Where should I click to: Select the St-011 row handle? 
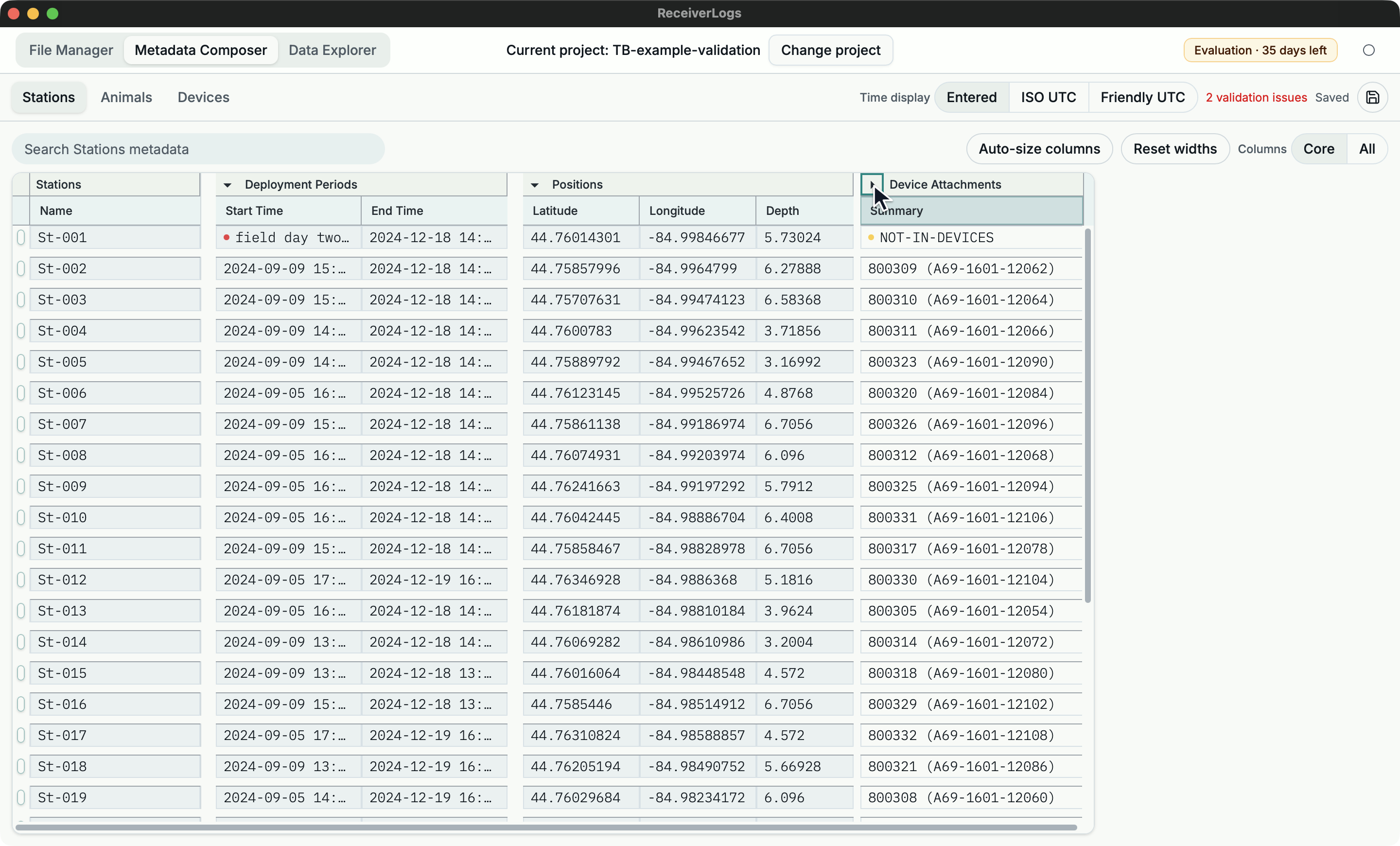pyautogui.click(x=21, y=548)
